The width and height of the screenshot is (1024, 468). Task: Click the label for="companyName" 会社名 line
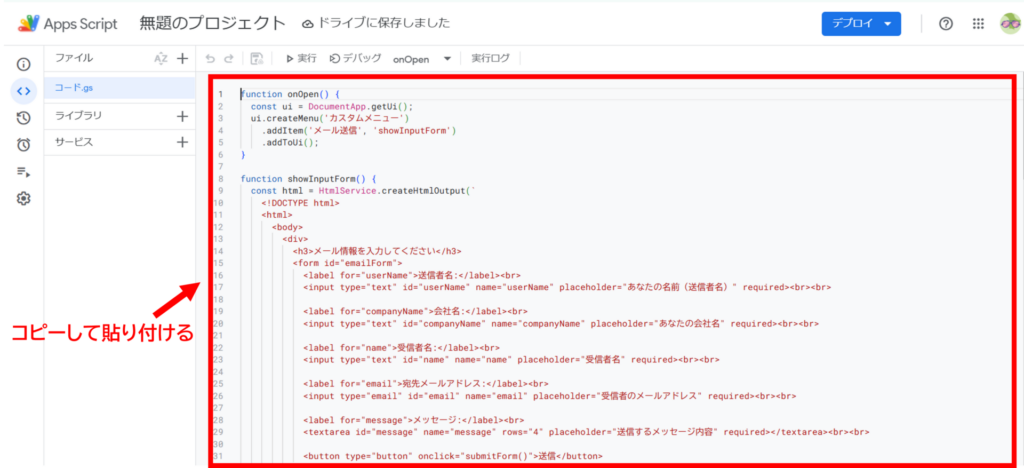[415, 311]
